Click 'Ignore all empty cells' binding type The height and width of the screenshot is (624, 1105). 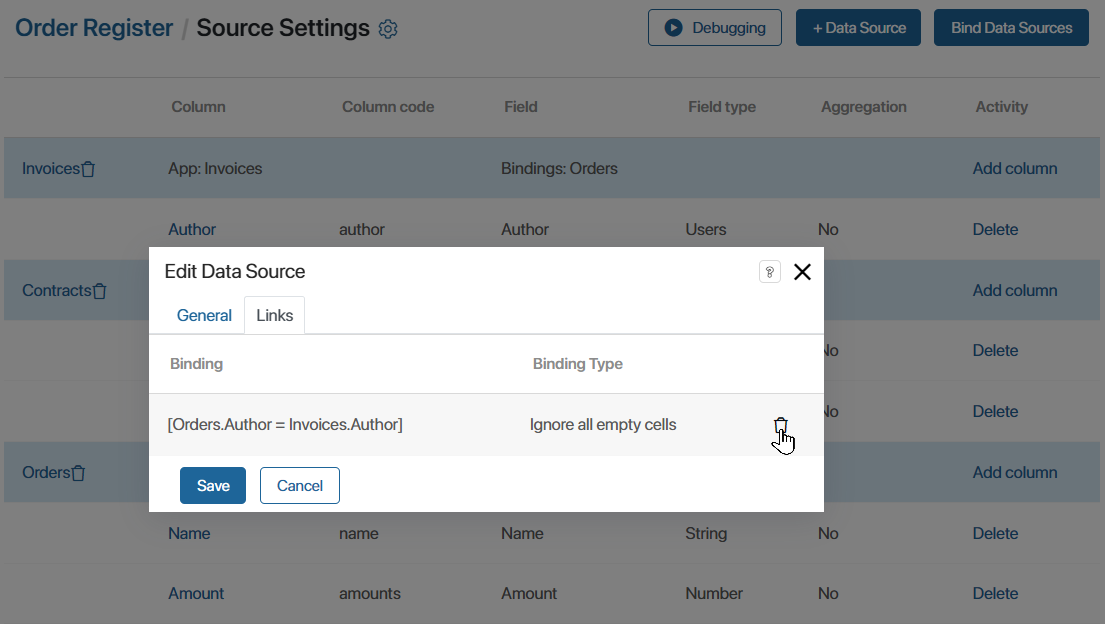(603, 424)
